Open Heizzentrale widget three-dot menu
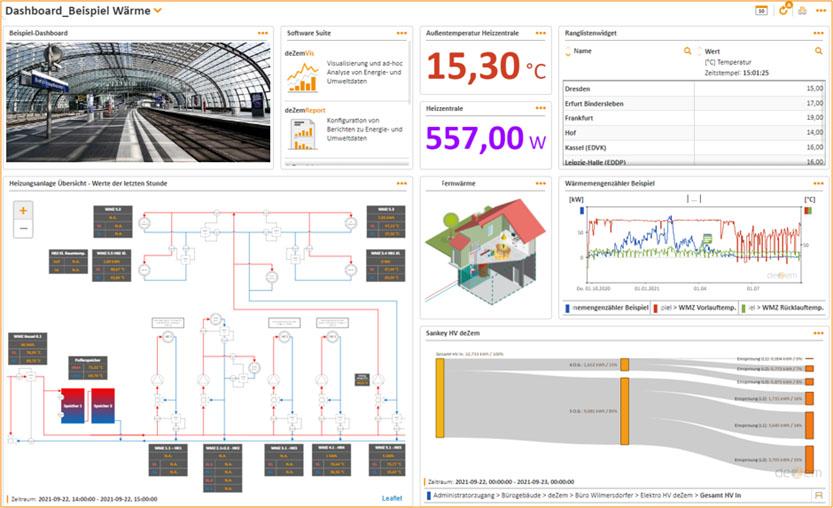The height and width of the screenshot is (508, 833). [x=540, y=108]
